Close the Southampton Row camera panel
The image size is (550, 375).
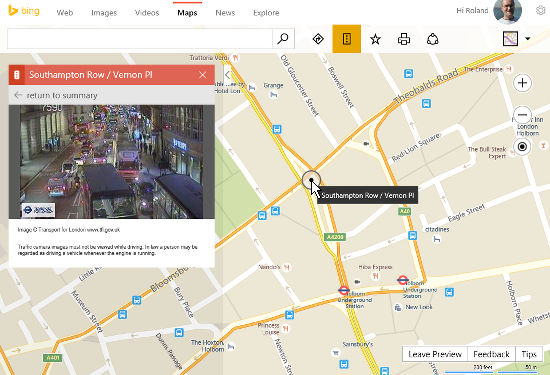pyautogui.click(x=203, y=75)
